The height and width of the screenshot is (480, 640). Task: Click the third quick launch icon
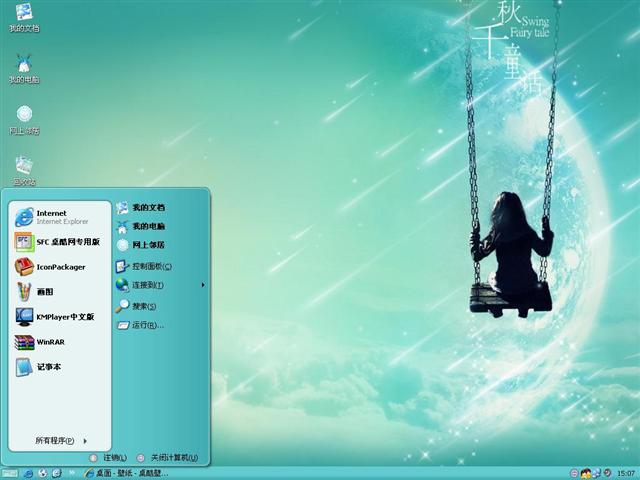coord(56,473)
